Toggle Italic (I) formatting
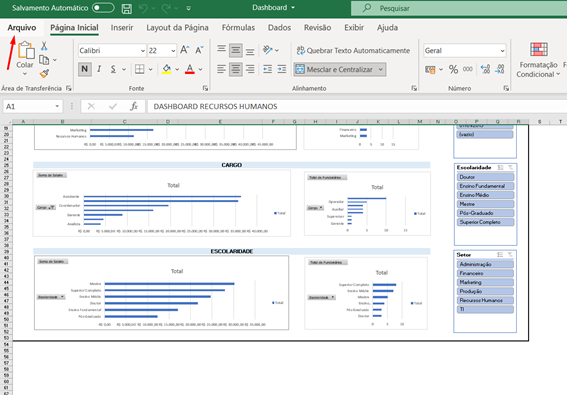The image size is (567, 395). pyautogui.click(x=99, y=69)
